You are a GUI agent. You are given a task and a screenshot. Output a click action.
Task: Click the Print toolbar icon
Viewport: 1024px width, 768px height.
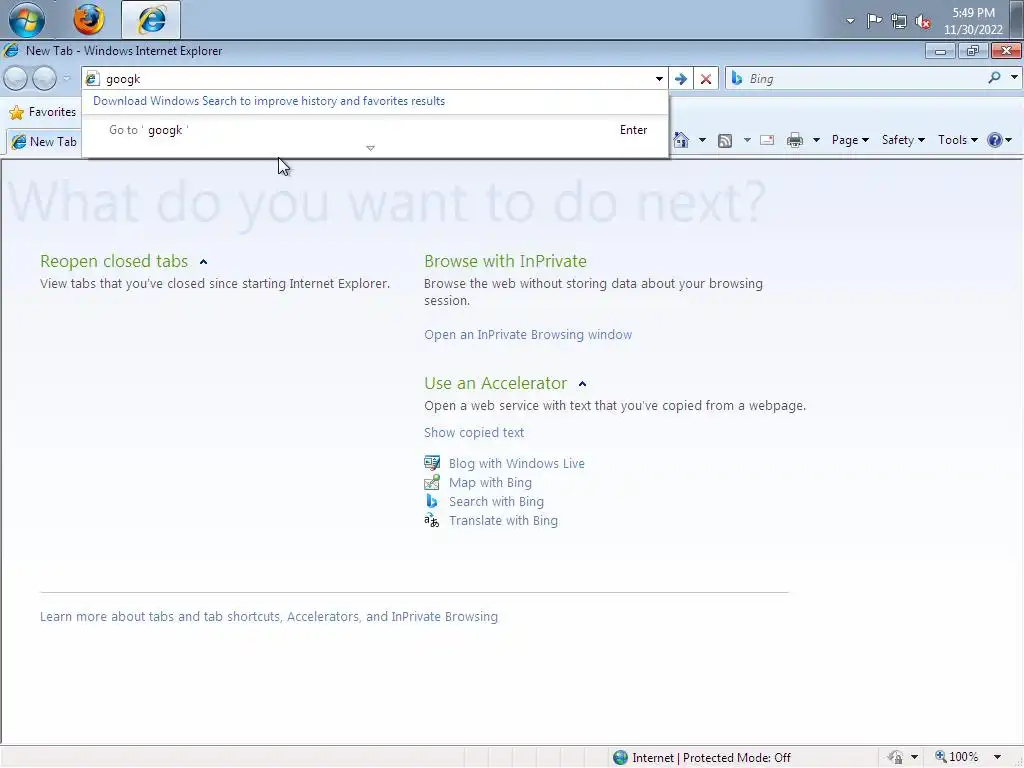tap(795, 140)
